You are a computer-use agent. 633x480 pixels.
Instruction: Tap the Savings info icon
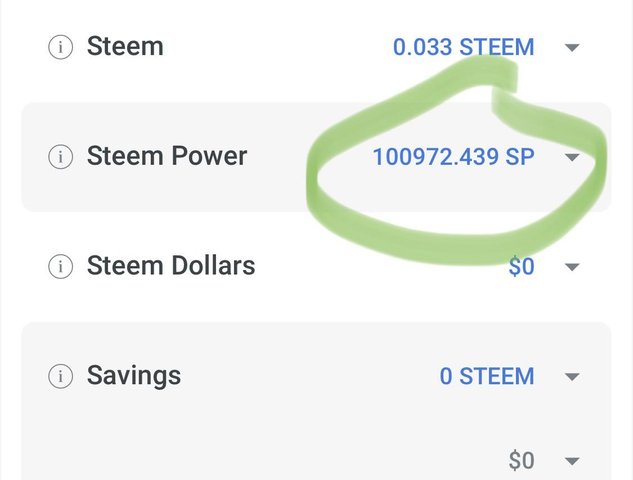pos(60,377)
